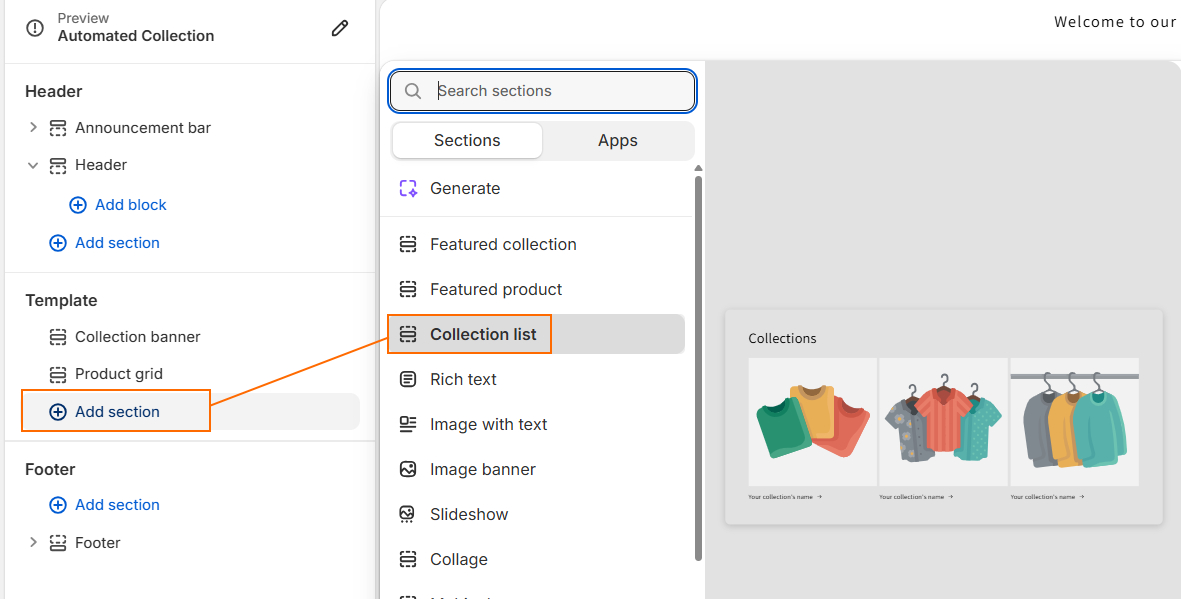Click the Collage section icon
This screenshot has height=599, width=1181.
click(x=408, y=559)
